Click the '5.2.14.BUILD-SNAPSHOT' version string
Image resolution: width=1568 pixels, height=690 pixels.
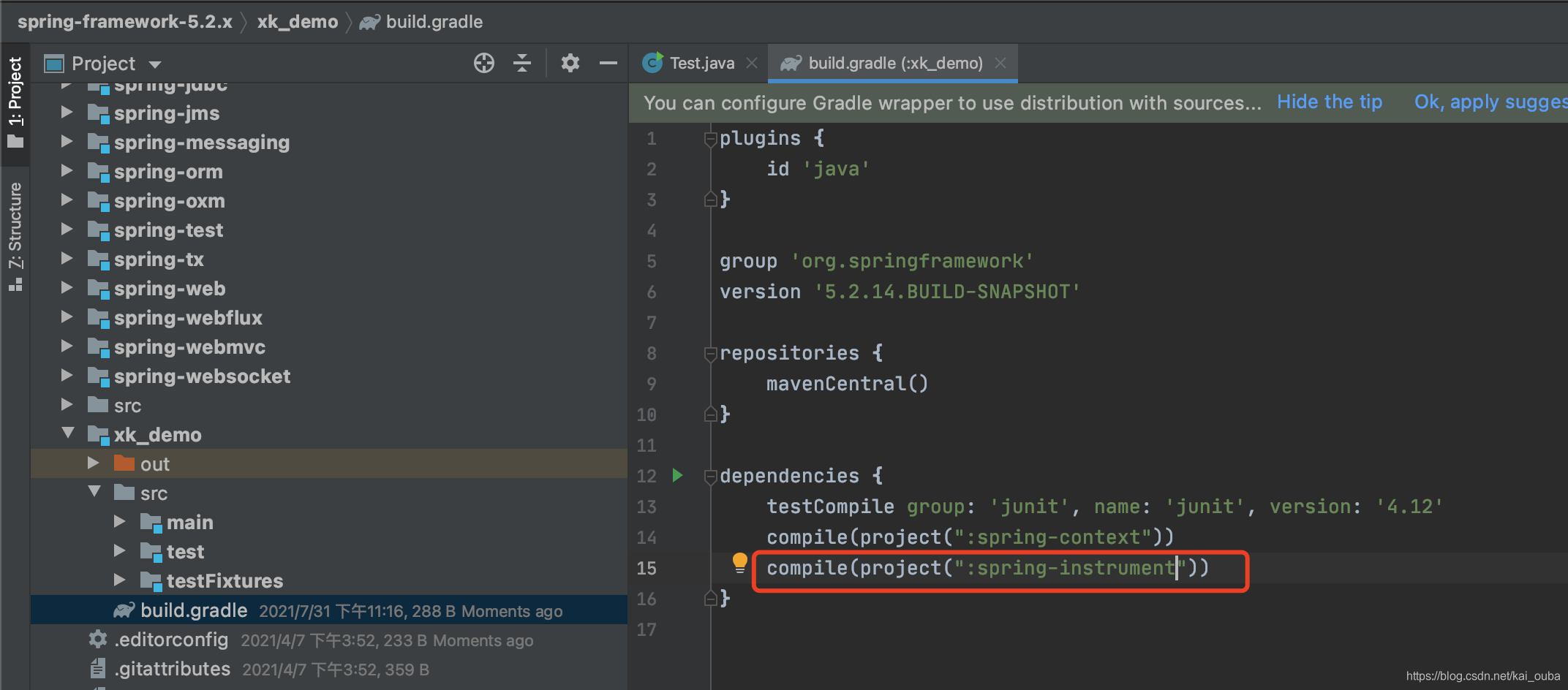pos(947,292)
